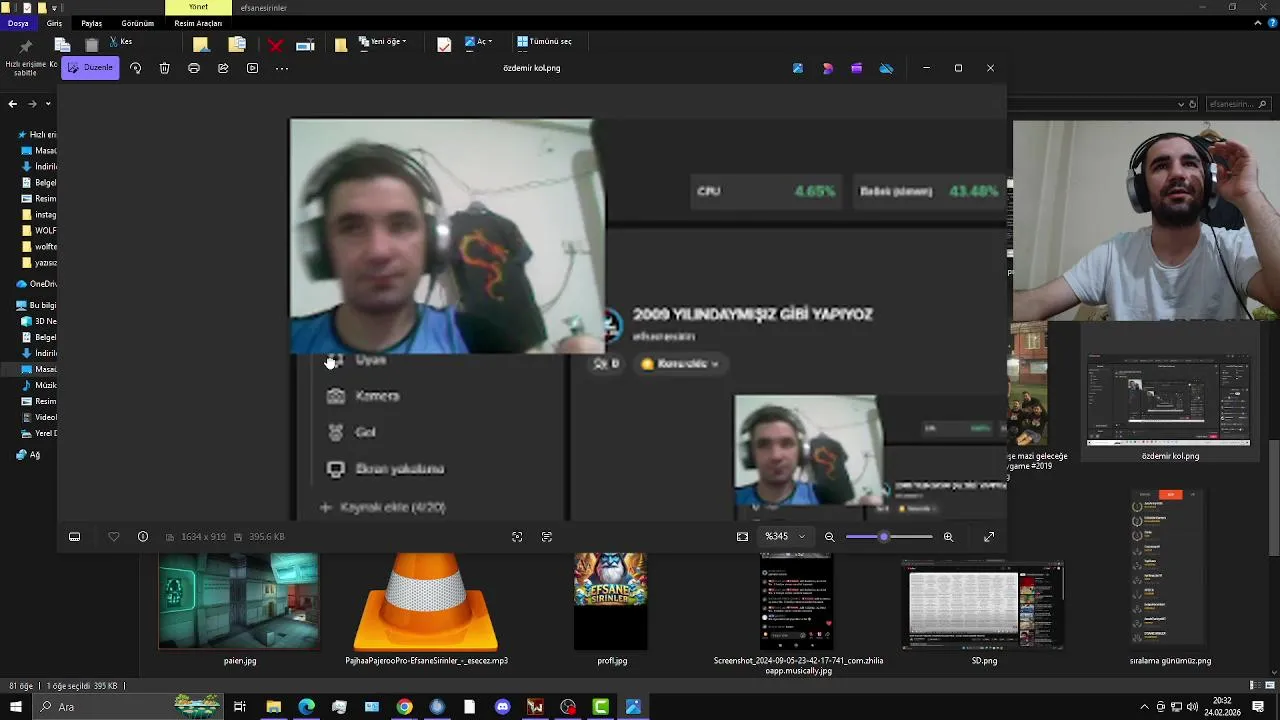
Task: Select the profl.jpg file
Action: click(x=611, y=610)
